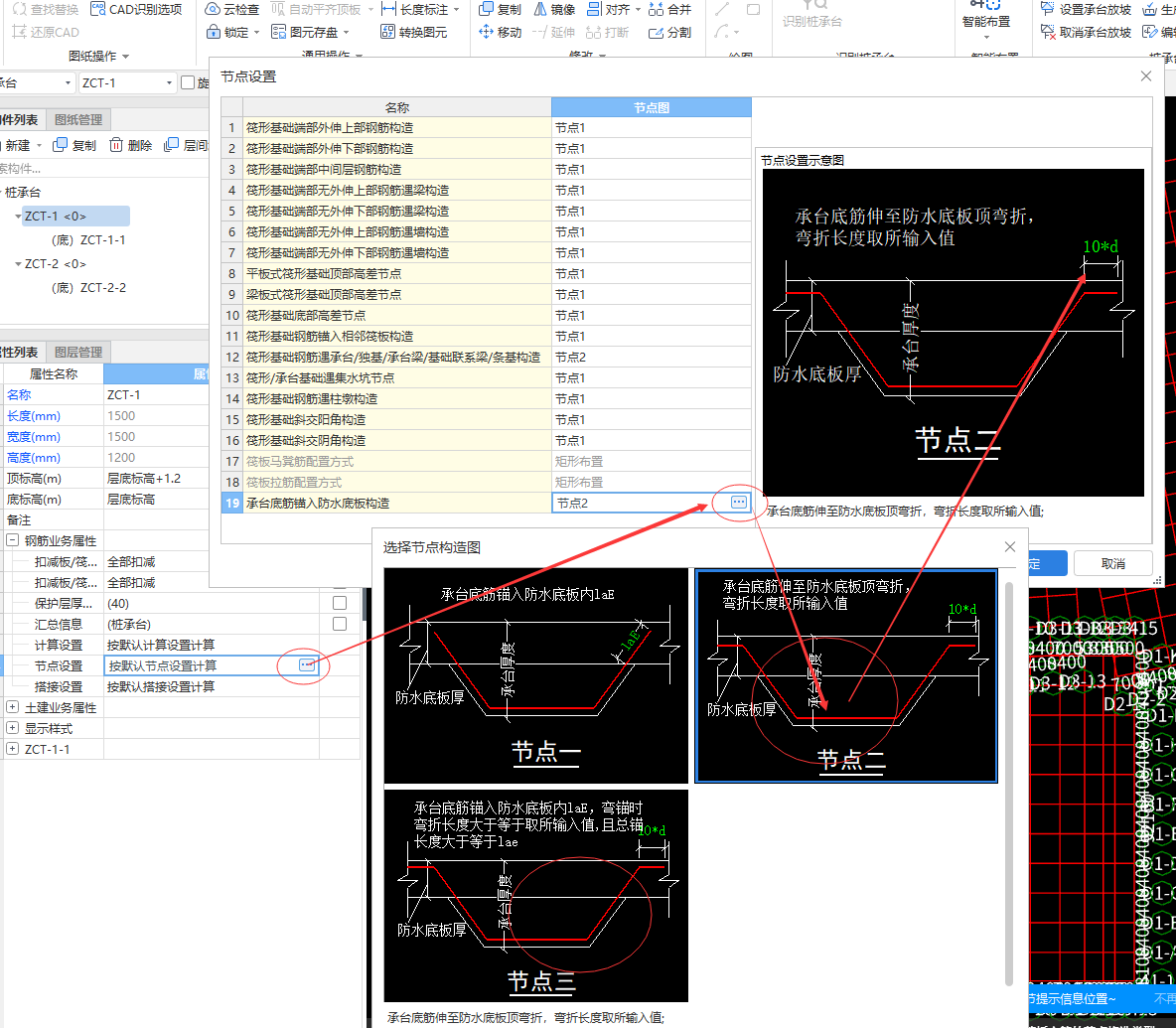1176x1028 pixels.
Task: Click 复制 in the modify toolbar
Action: (x=501, y=9)
